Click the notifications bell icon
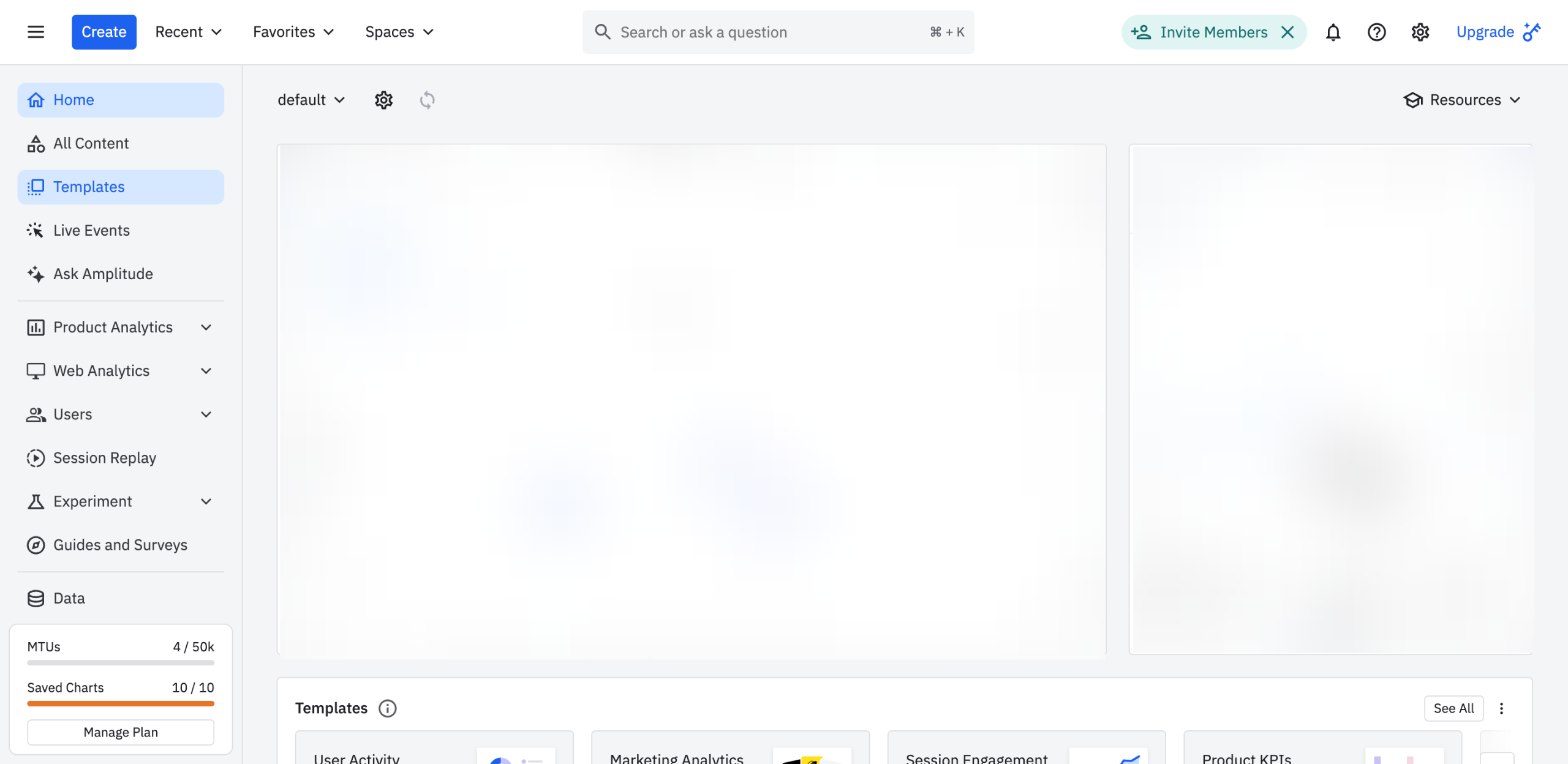Viewport: 1568px width, 764px height. 1333,32
